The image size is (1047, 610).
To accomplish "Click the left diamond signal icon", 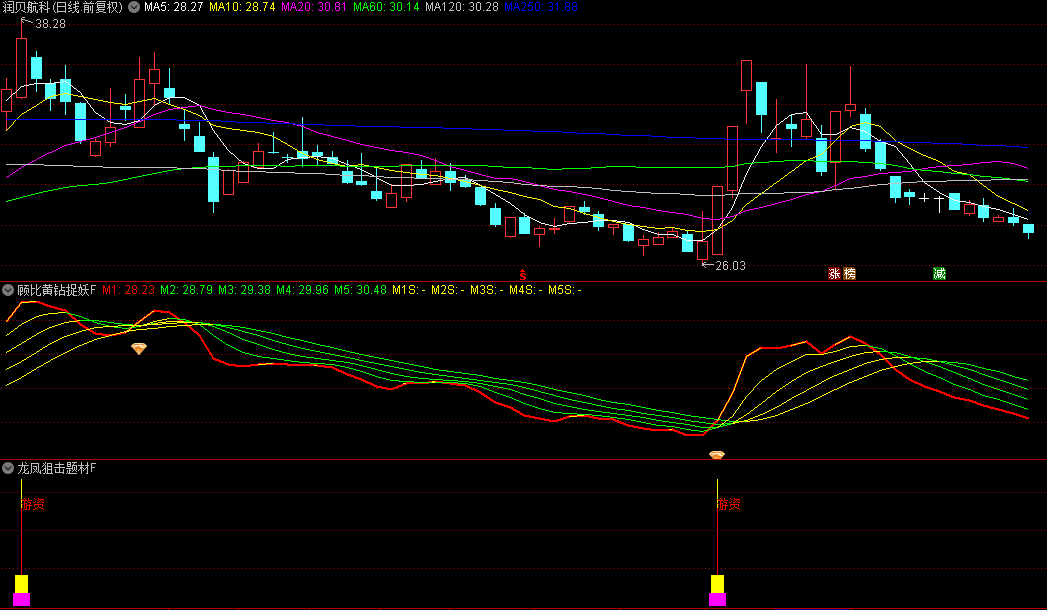I will (x=139, y=348).
